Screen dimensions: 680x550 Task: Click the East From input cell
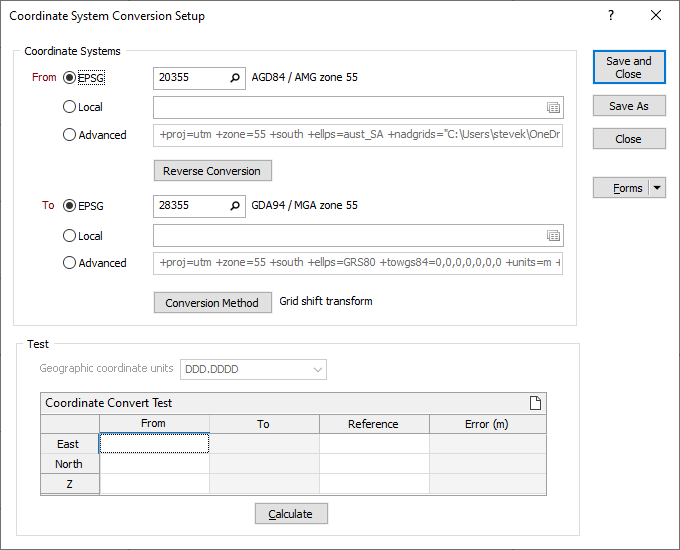pos(155,444)
